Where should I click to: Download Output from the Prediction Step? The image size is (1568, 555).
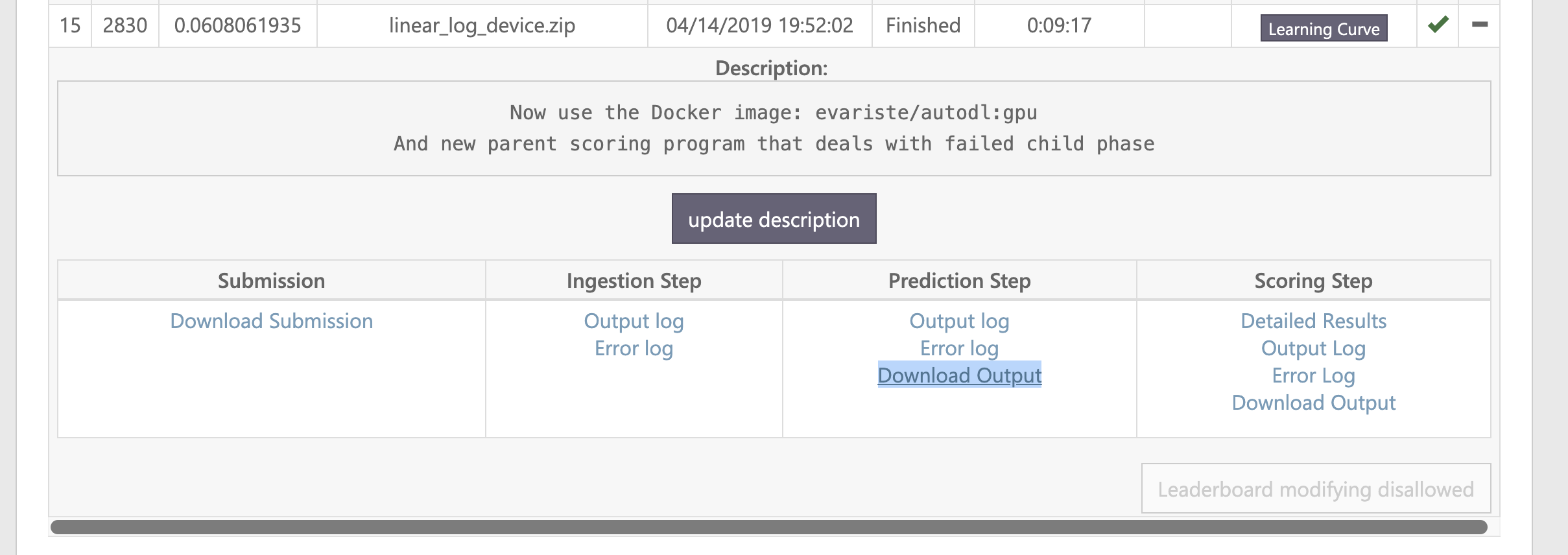coord(959,375)
